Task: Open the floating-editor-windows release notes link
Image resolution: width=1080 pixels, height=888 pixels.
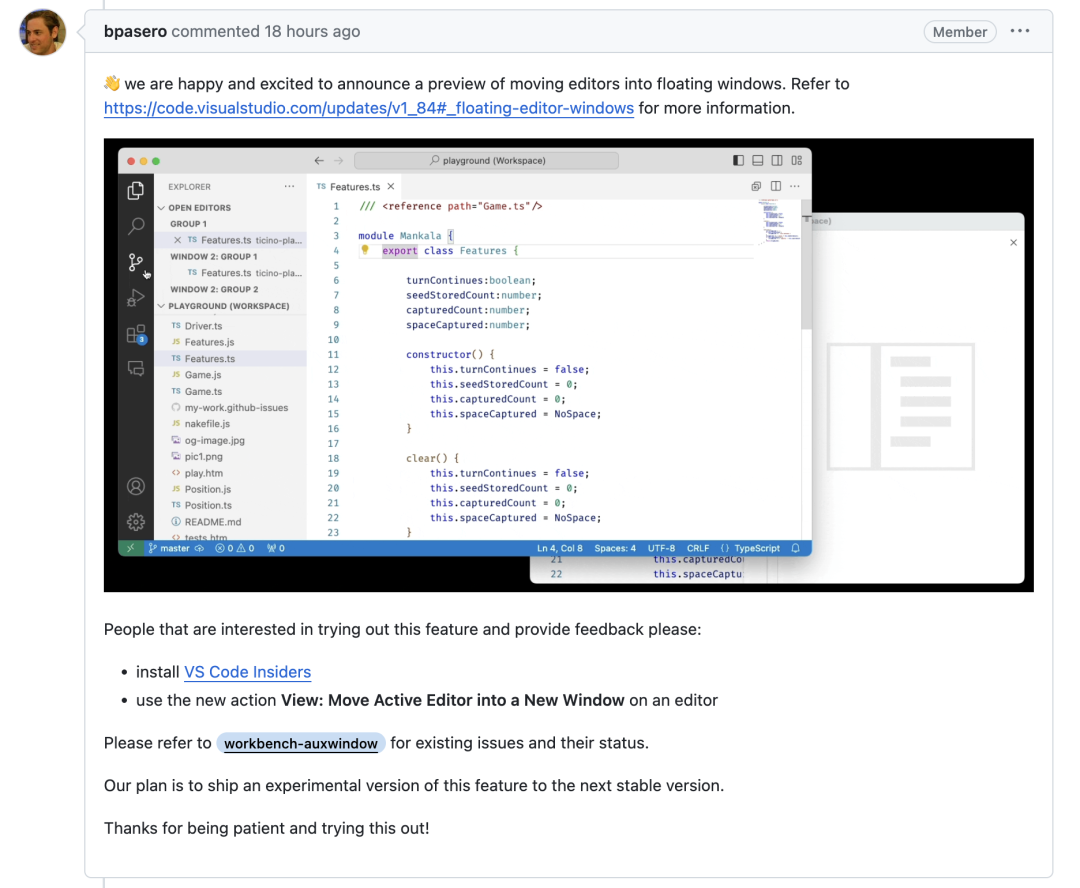Action: pyautogui.click(x=368, y=108)
